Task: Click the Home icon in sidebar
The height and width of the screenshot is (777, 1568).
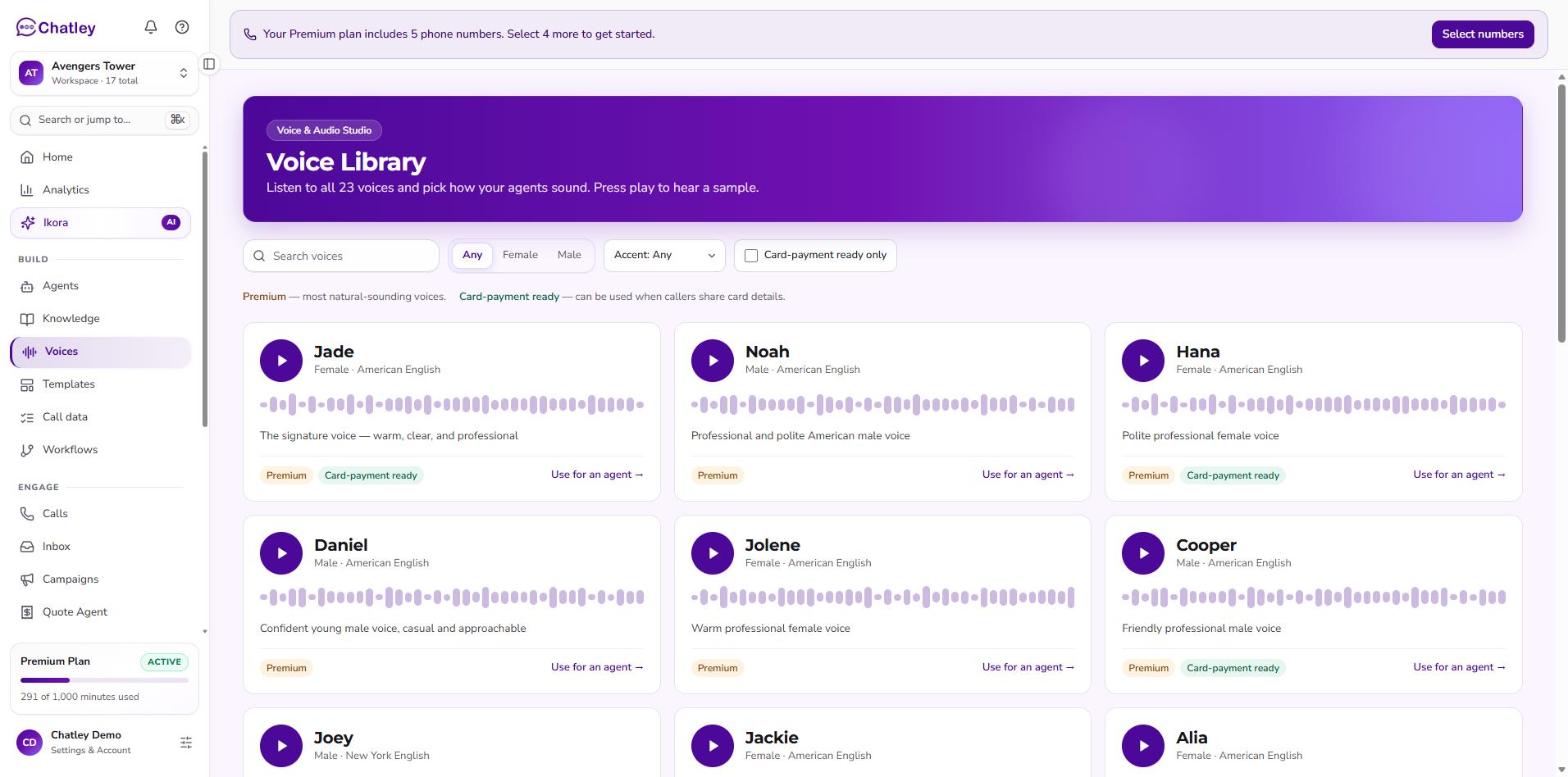Action: pyautogui.click(x=27, y=157)
